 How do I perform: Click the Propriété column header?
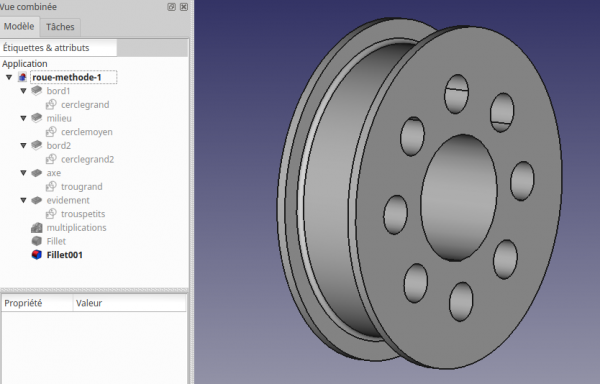coord(37,303)
